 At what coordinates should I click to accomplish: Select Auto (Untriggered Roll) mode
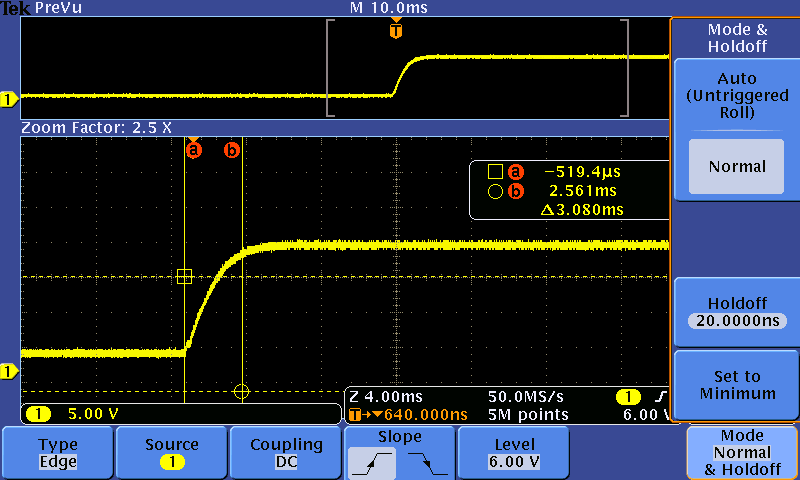pyautogui.click(x=736, y=95)
